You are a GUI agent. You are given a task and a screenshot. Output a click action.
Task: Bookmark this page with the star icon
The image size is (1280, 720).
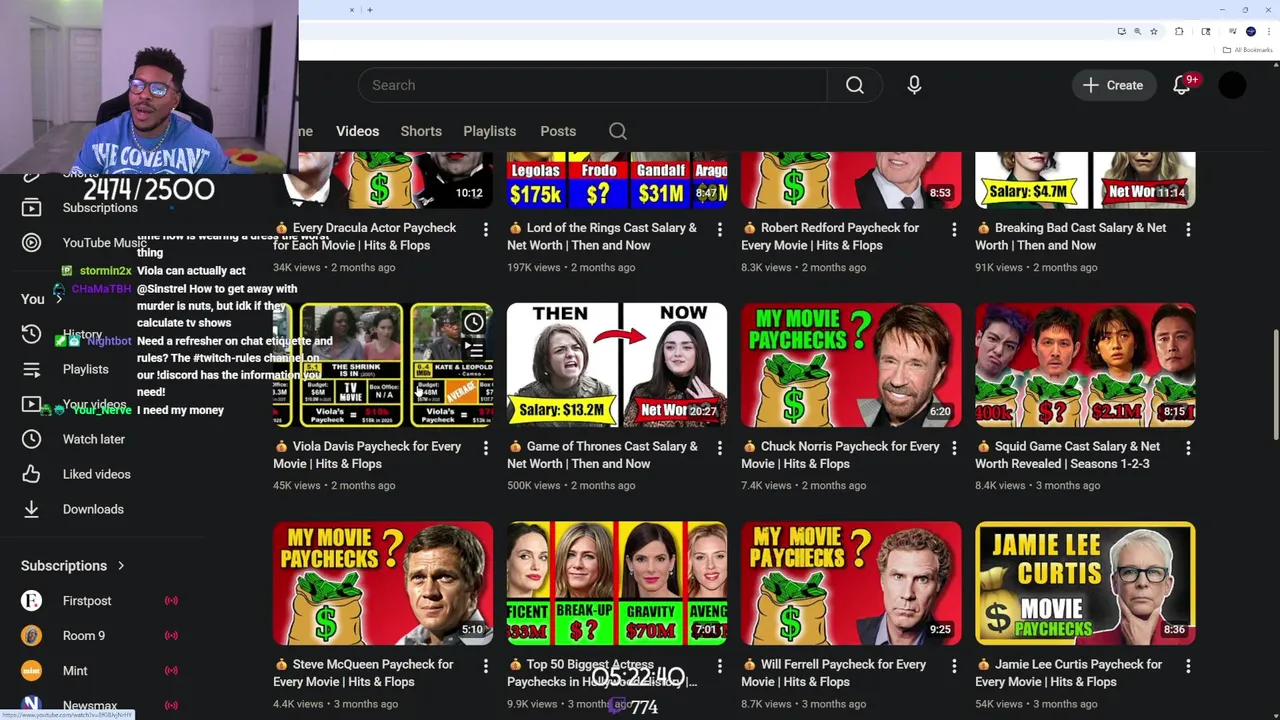coord(1153,31)
